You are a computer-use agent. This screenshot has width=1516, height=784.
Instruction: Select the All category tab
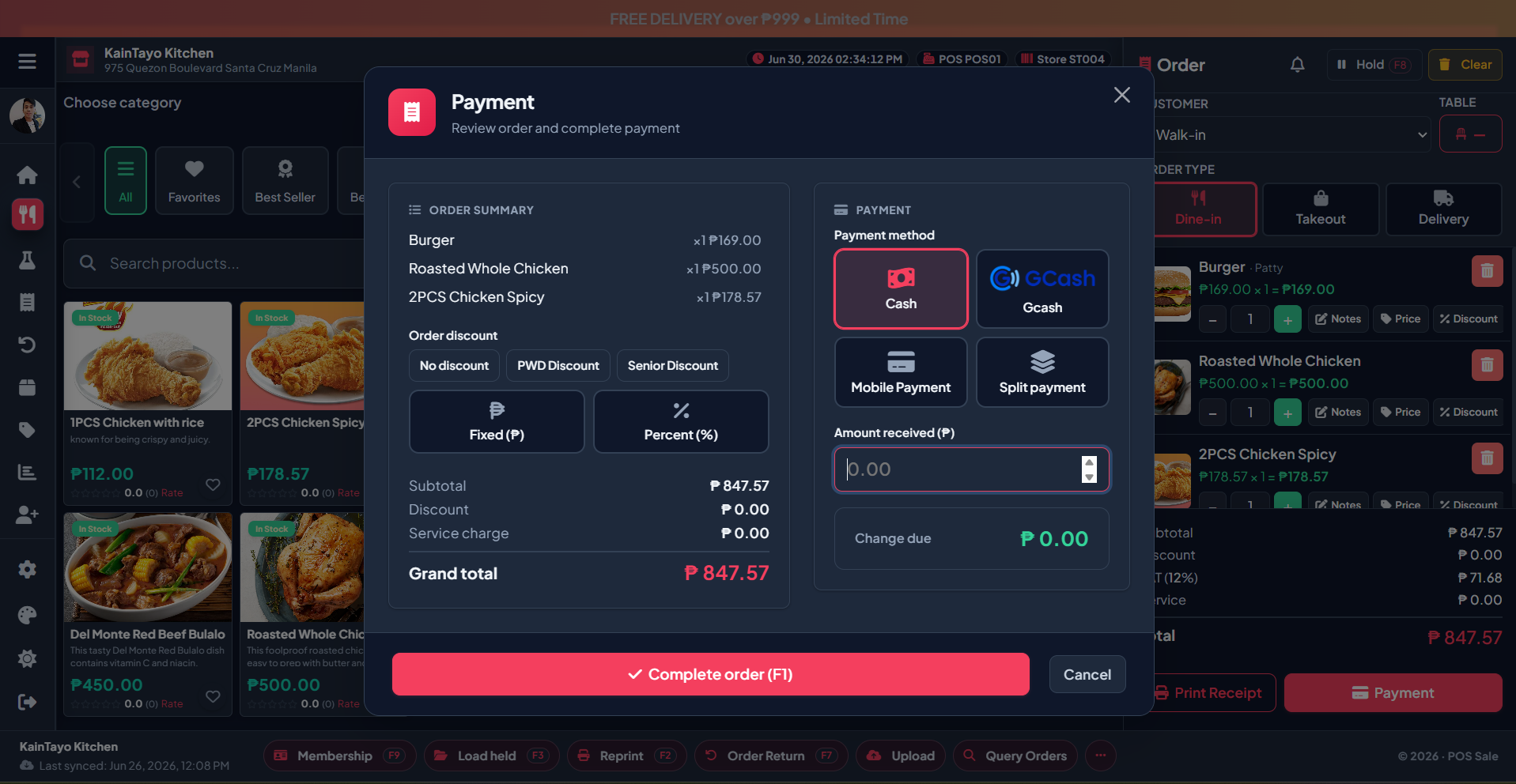(x=126, y=180)
